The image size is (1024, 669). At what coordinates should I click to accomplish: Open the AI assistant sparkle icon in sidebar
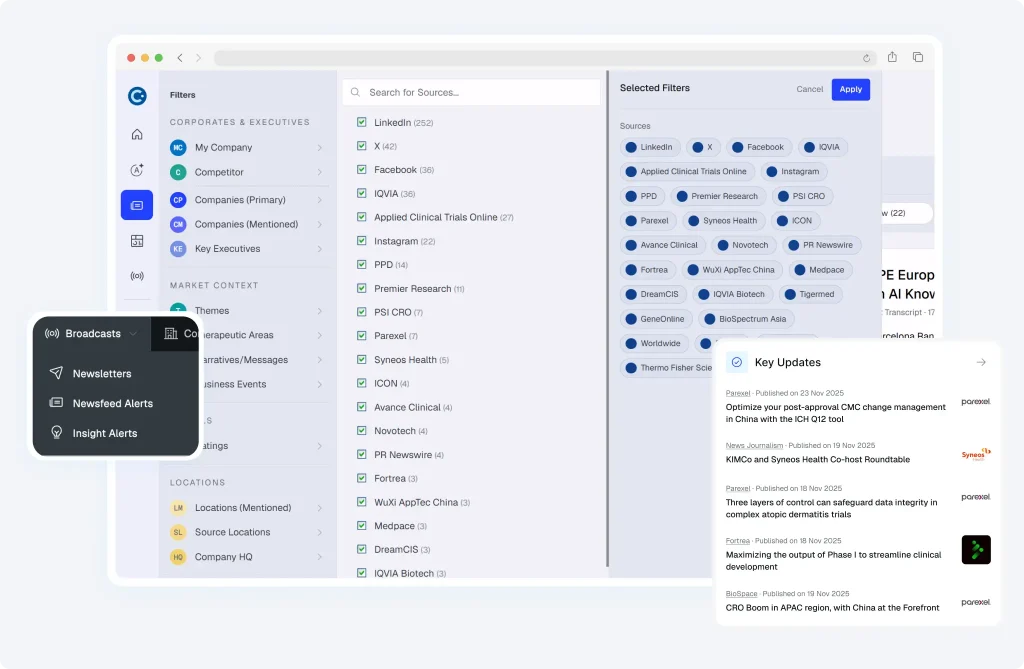tap(136, 170)
